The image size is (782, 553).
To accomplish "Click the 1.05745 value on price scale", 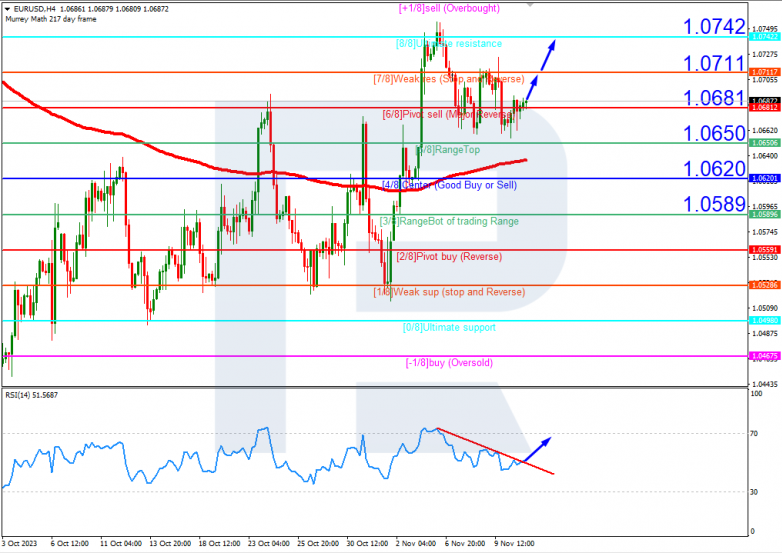I will click(765, 232).
